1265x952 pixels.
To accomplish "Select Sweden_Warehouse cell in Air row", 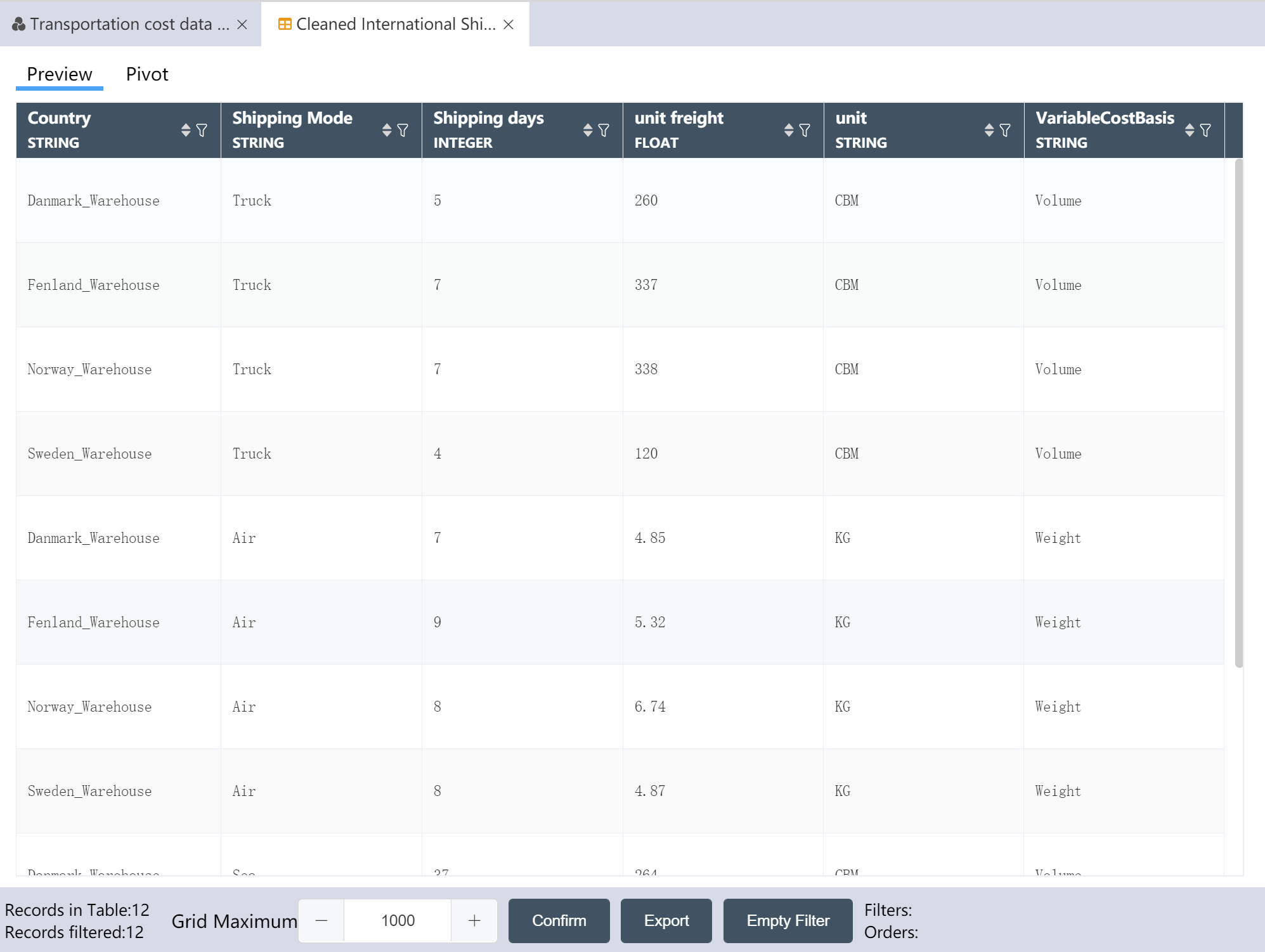I will pyautogui.click(x=119, y=791).
